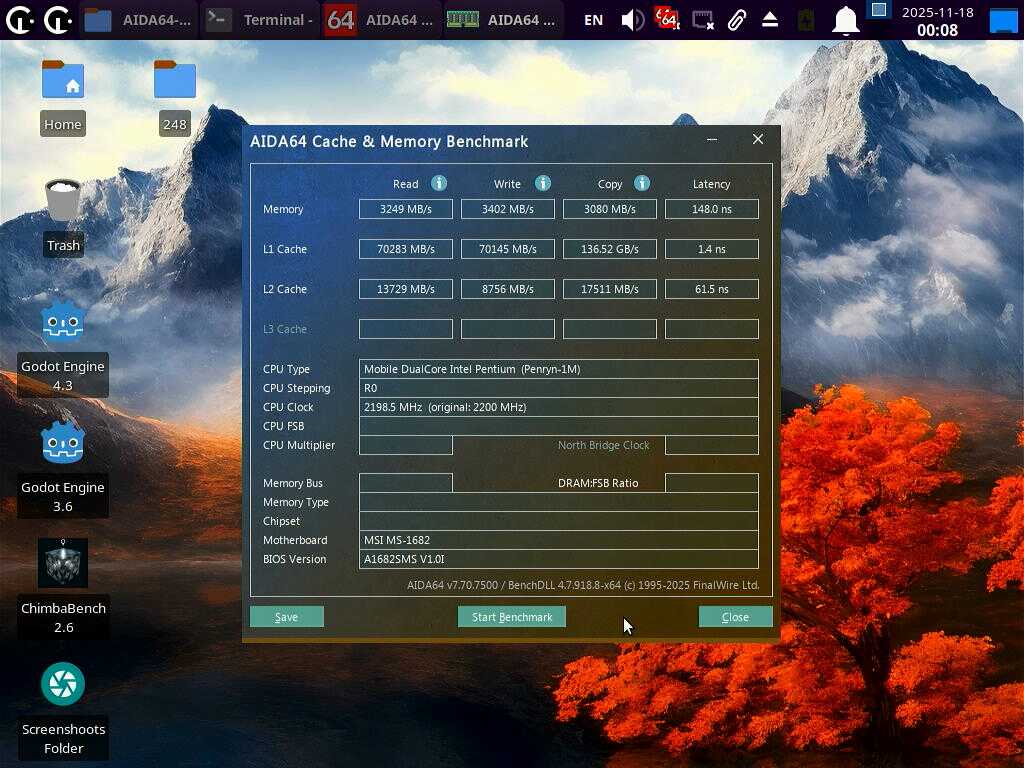Close the benchmark window with X
Viewport: 1024px width, 768px height.
click(758, 139)
